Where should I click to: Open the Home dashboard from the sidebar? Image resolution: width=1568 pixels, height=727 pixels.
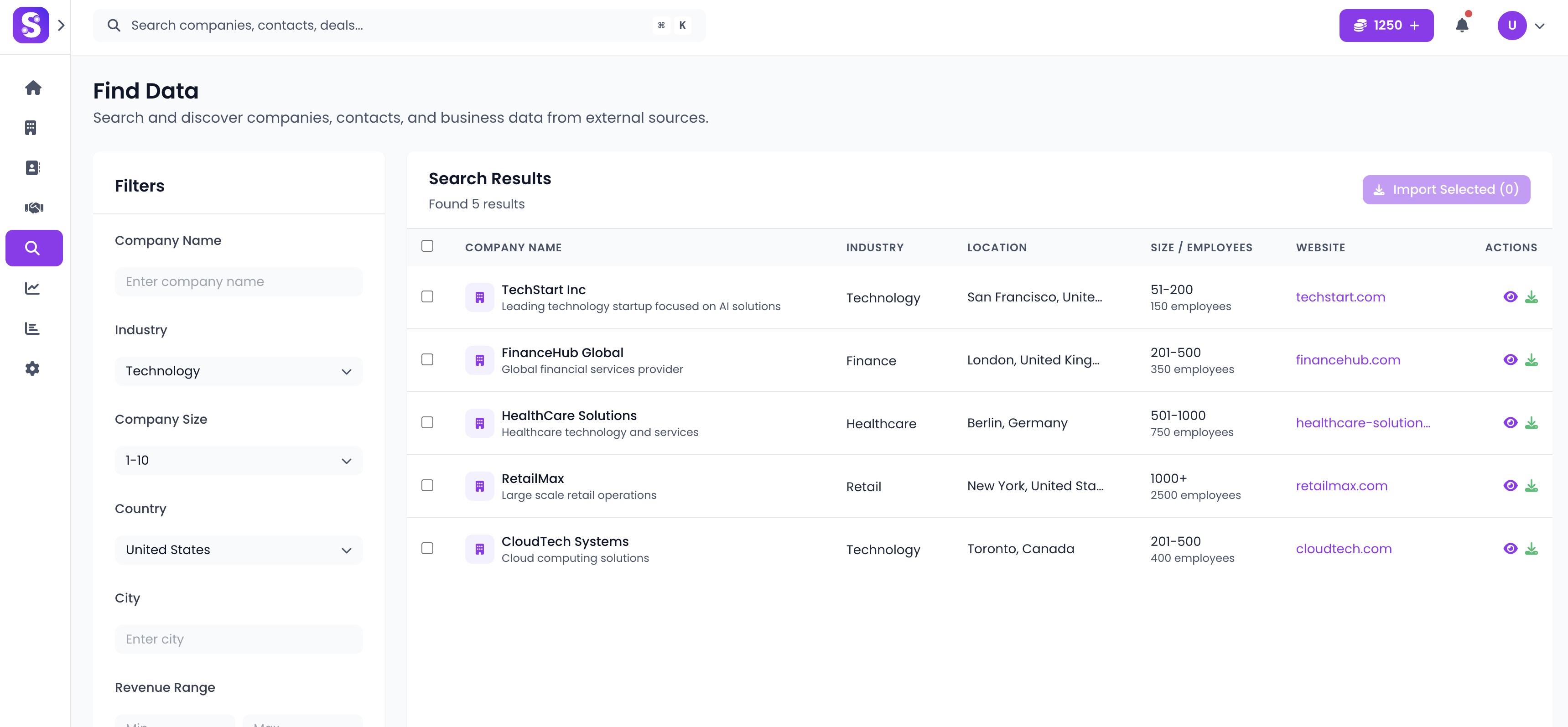pyautogui.click(x=33, y=88)
